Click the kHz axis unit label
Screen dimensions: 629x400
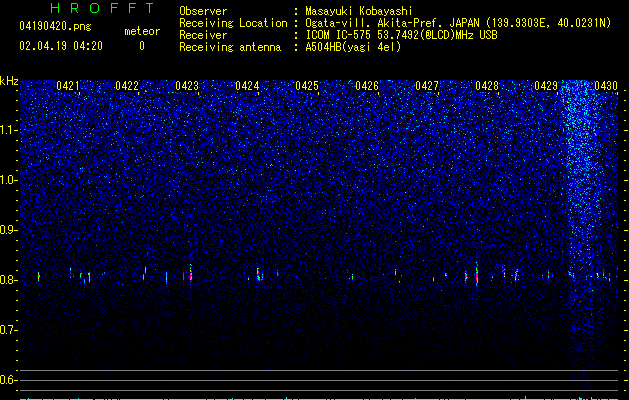9,81
